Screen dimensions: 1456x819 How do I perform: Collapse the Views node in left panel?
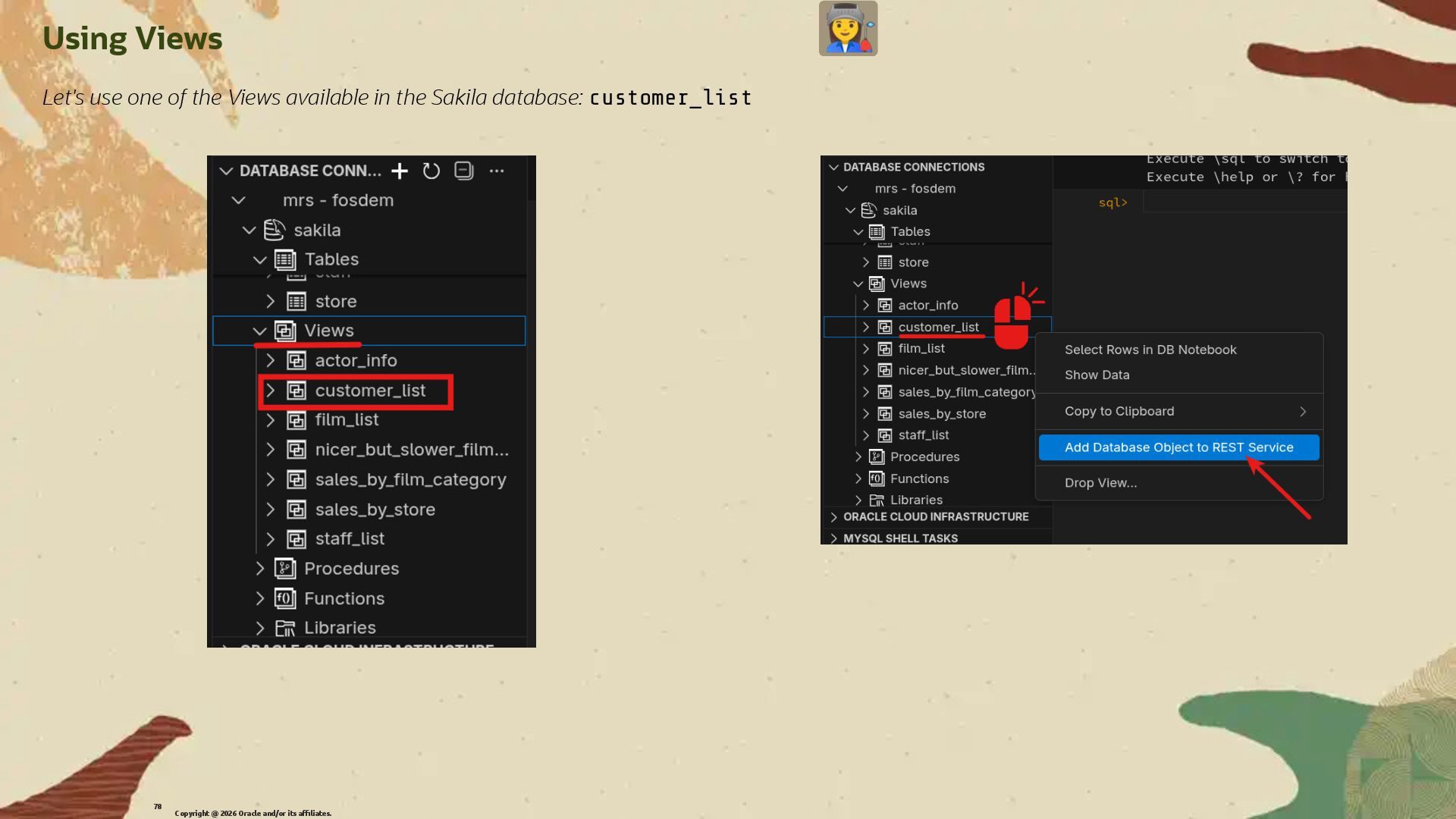[x=259, y=331]
